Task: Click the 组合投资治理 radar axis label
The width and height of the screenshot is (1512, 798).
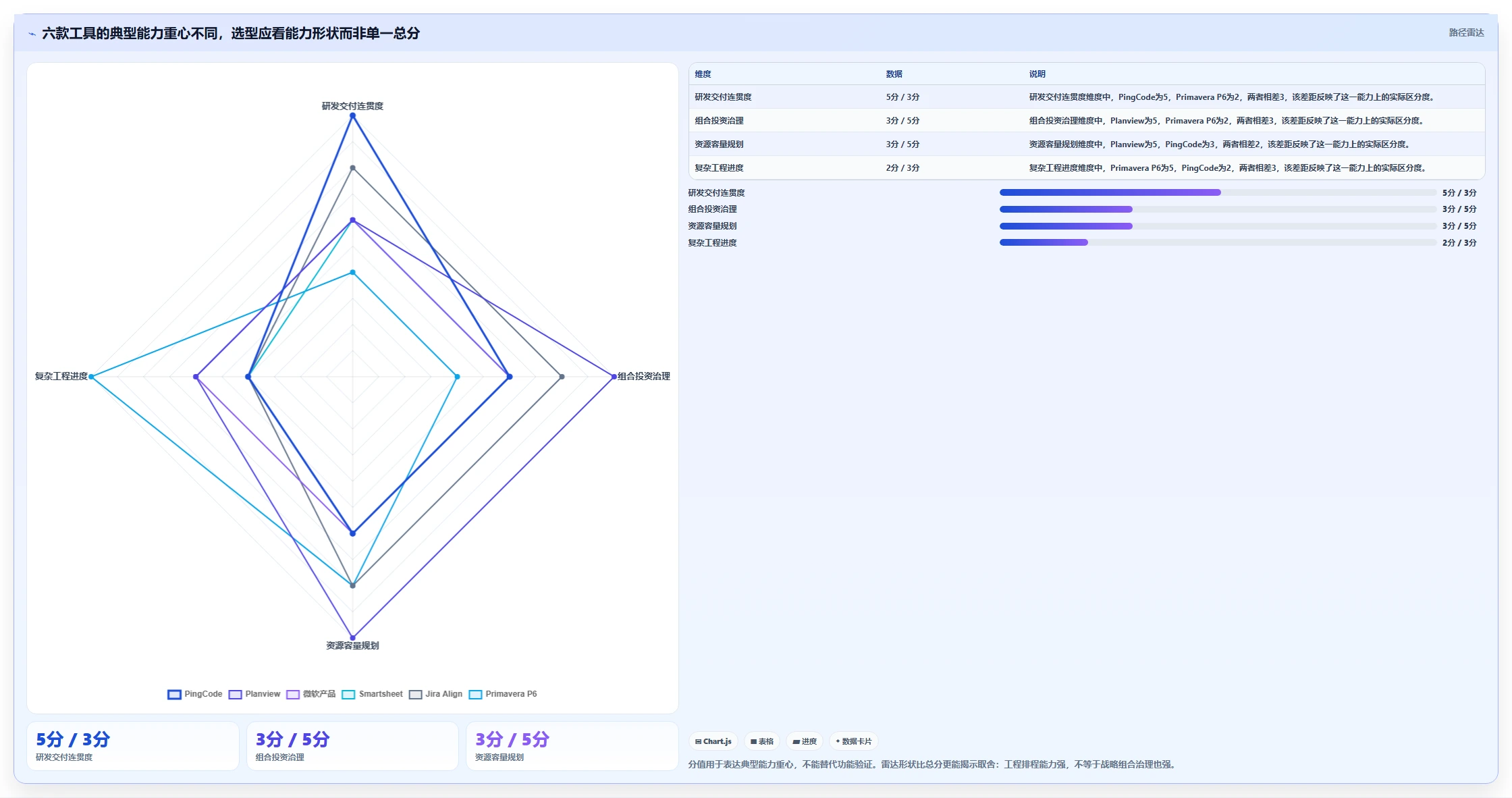Action: [x=644, y=376]
